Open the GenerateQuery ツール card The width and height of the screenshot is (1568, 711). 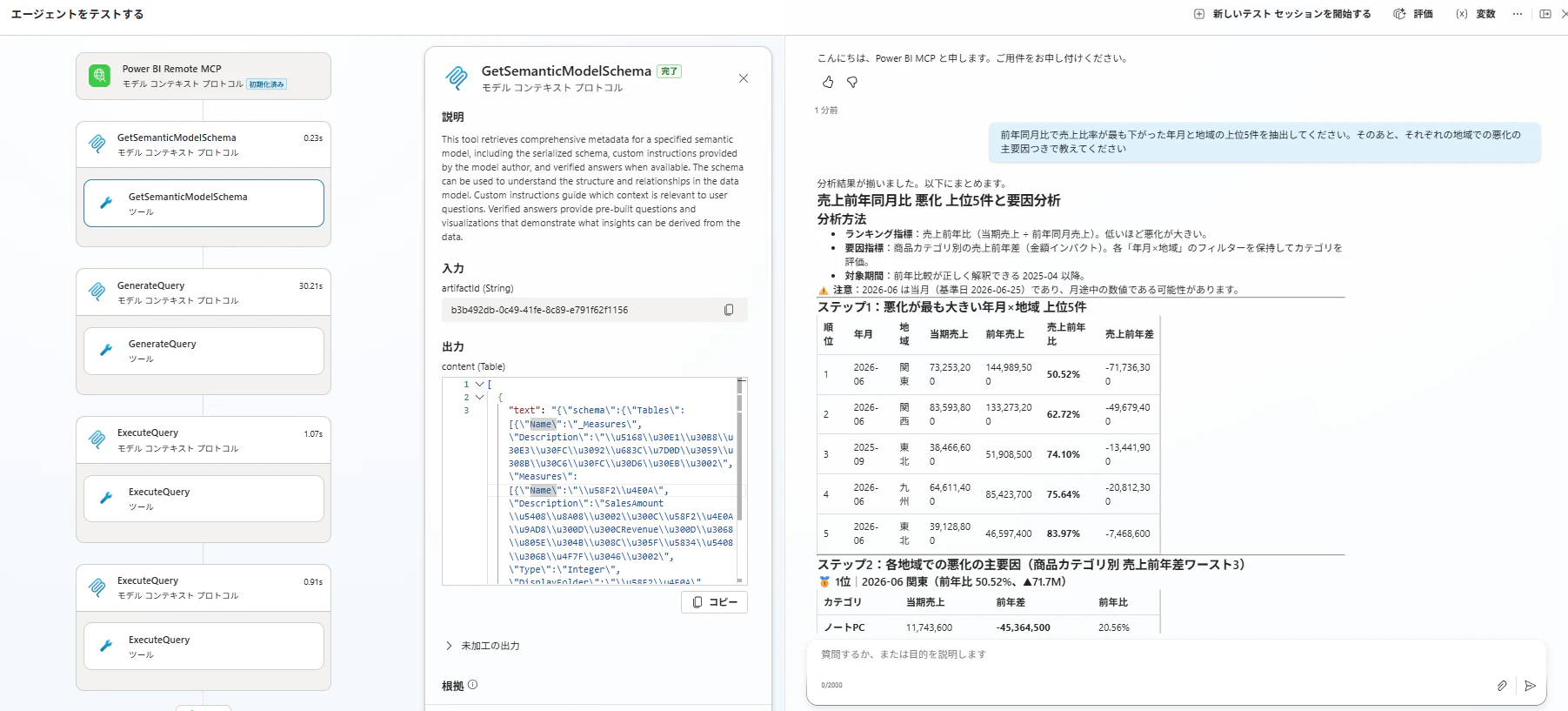(x=204, y=351)
